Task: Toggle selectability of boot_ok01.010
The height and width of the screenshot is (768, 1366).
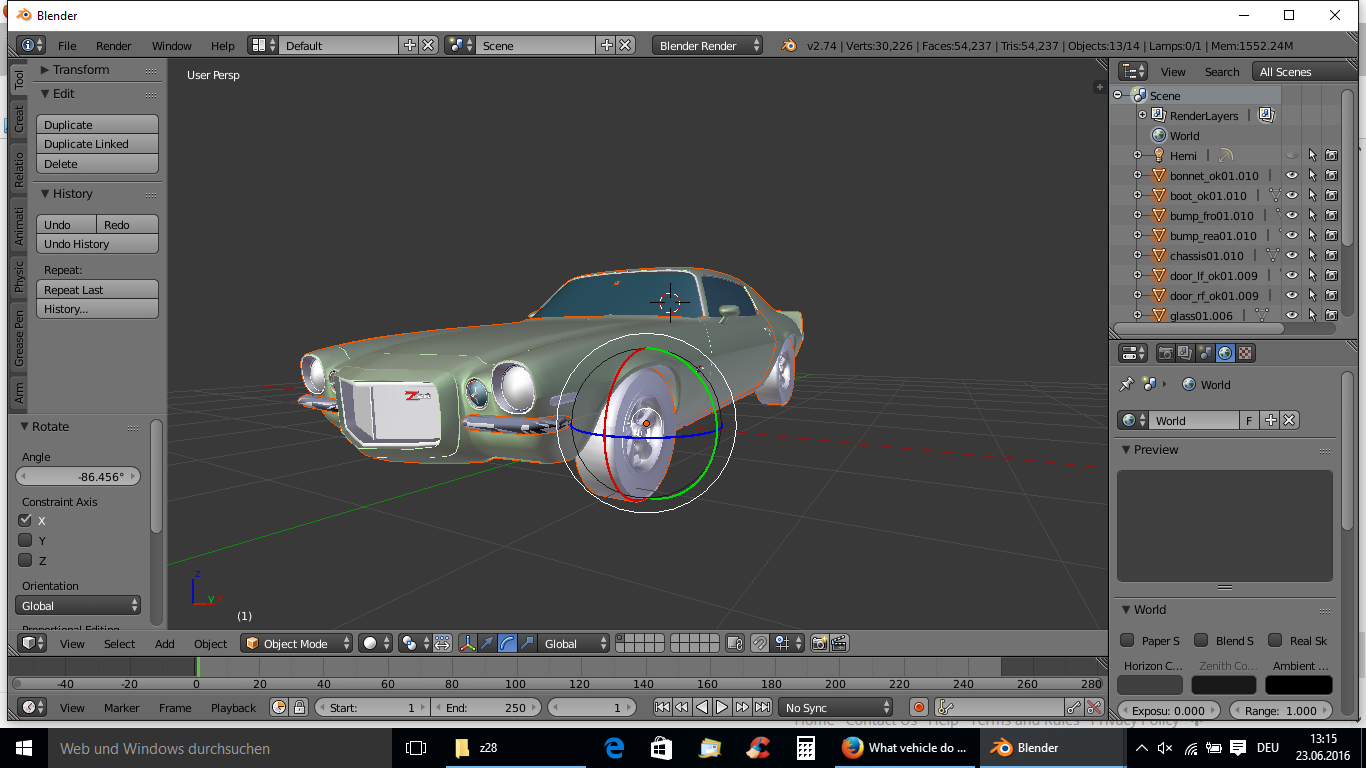Action: pos(1312,196)
